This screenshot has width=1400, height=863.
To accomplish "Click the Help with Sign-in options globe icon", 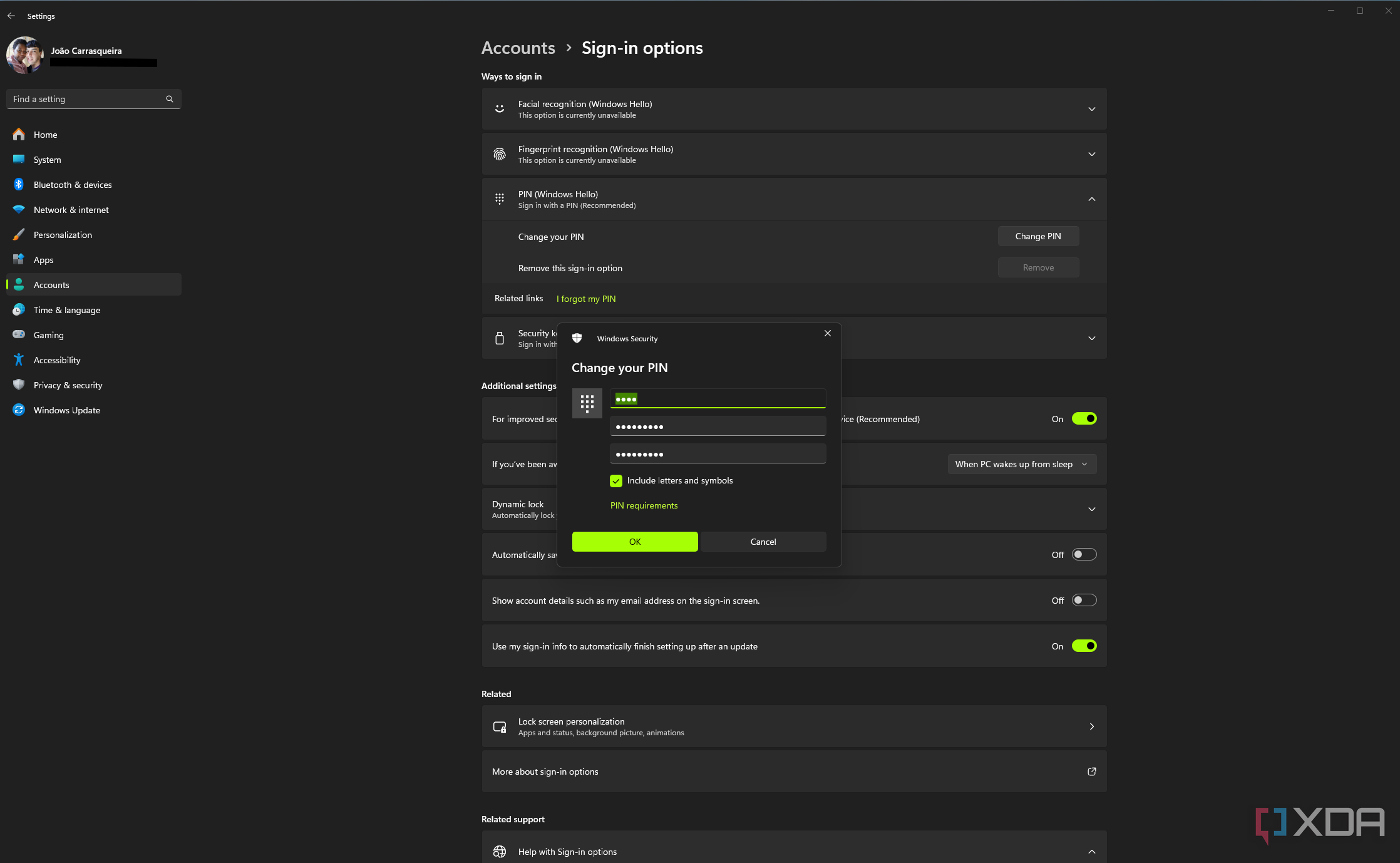I will (x=500, y=852).
